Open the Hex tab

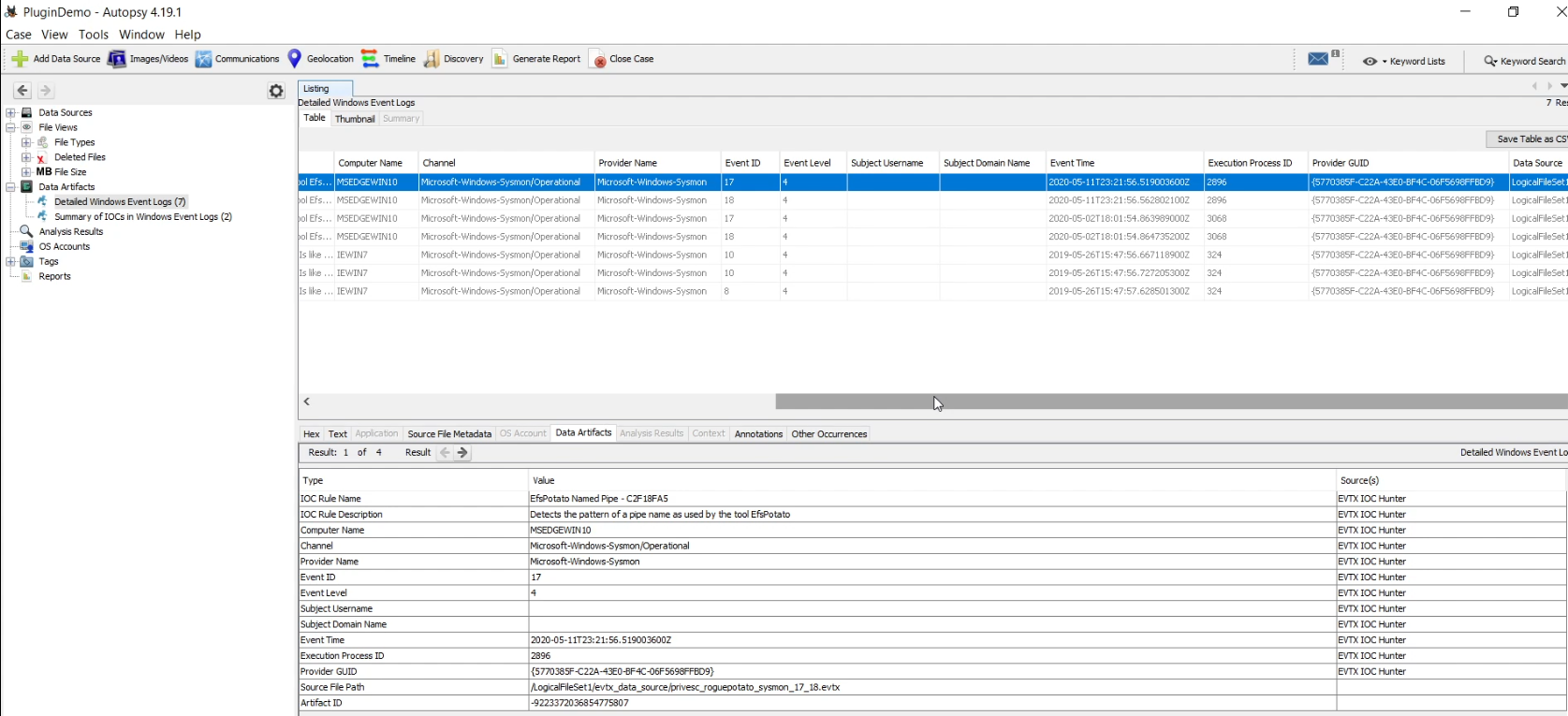(312, 434)
